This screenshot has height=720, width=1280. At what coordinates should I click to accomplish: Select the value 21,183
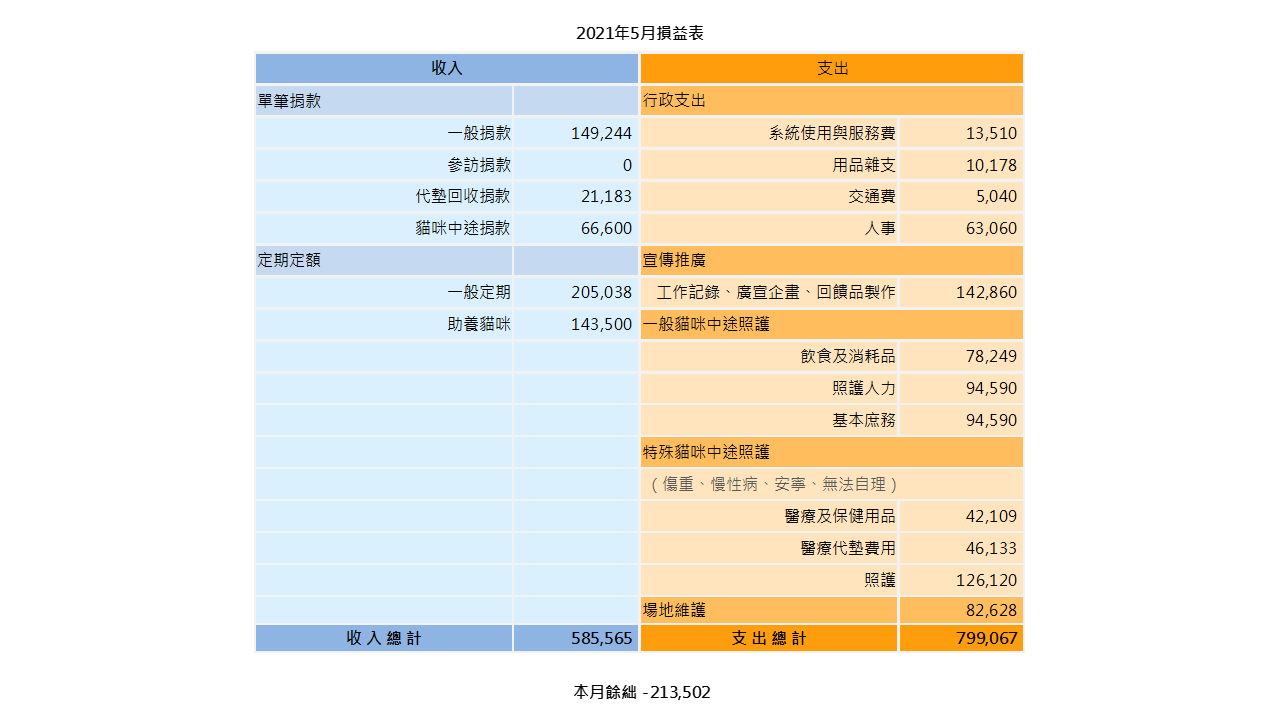606,197
